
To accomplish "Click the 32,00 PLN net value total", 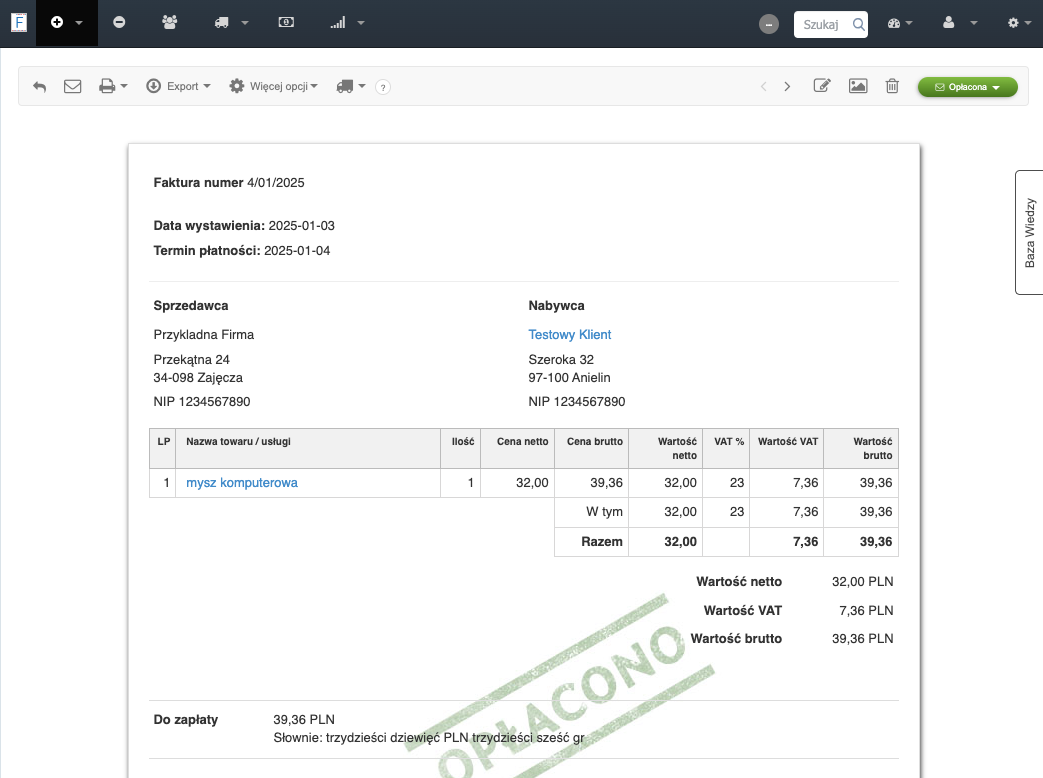I will point(862,582).
